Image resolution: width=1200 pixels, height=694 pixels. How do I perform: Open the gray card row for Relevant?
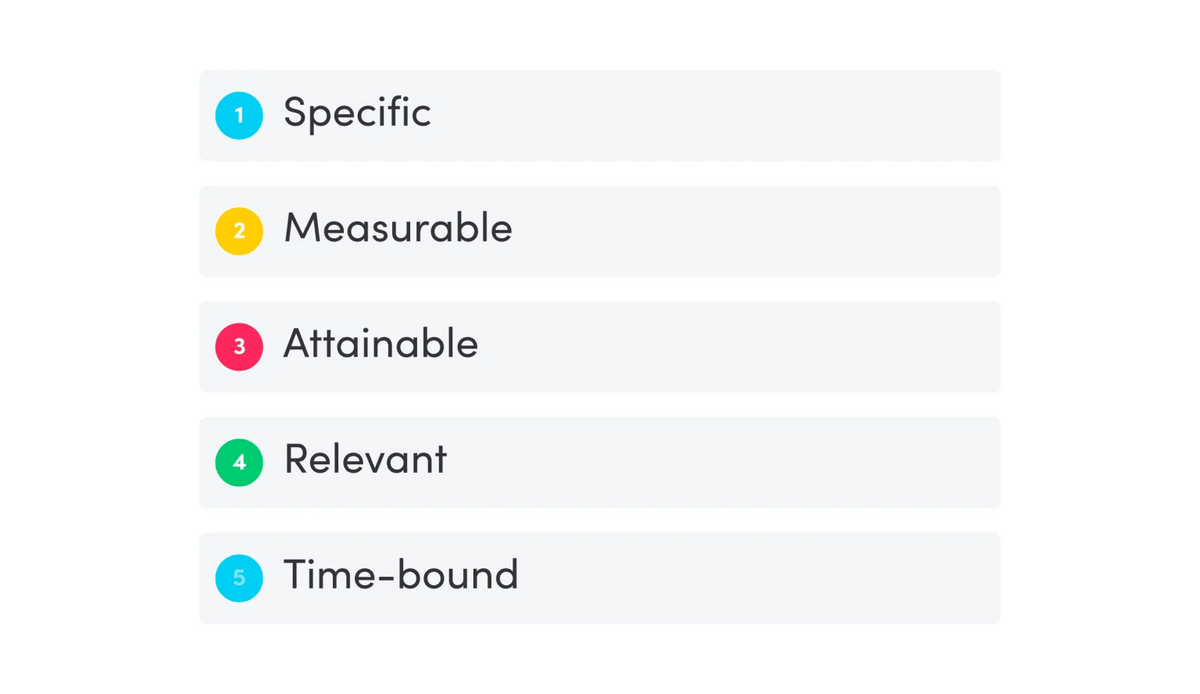point(600,462)
